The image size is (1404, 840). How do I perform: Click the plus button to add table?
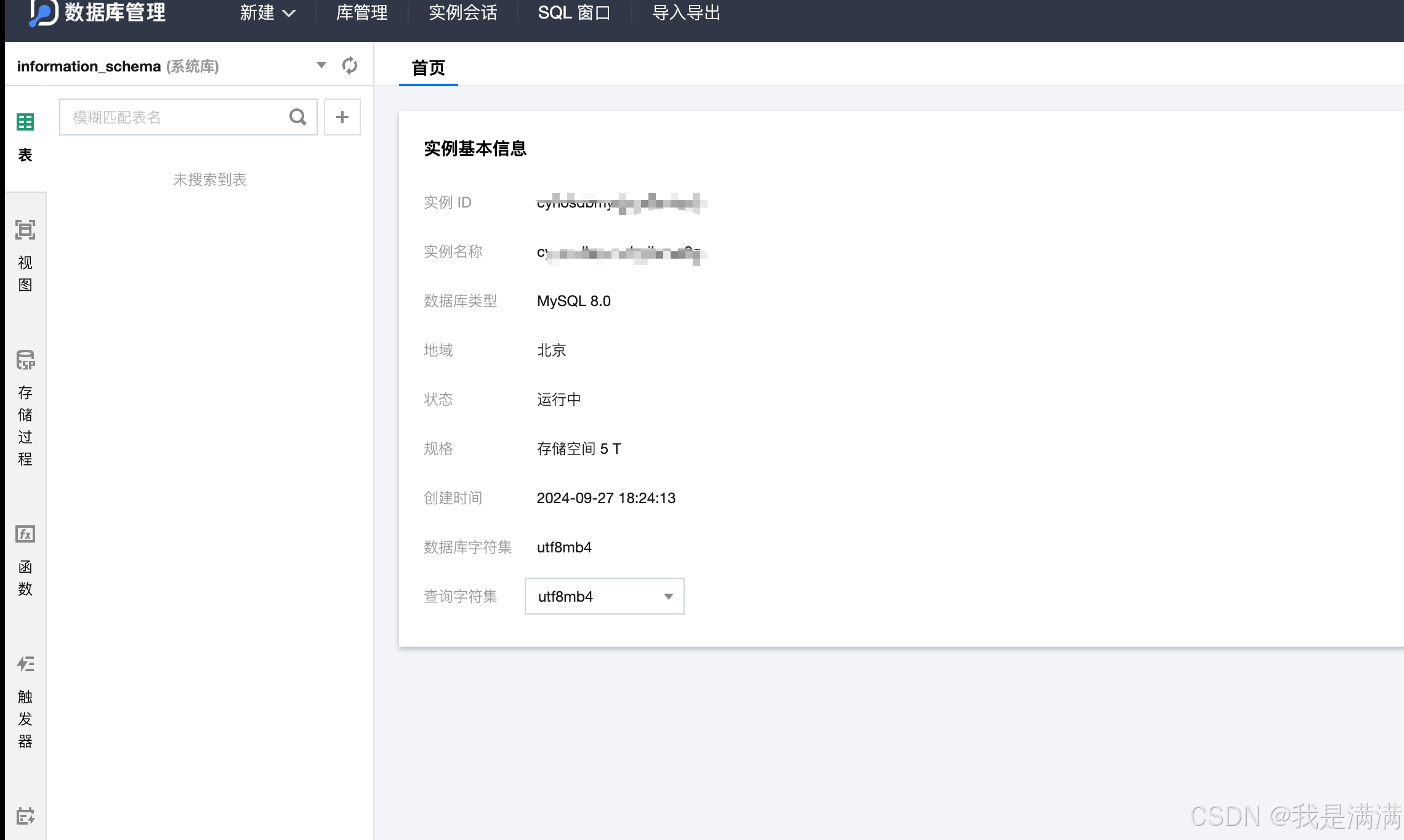coord(342,117)
